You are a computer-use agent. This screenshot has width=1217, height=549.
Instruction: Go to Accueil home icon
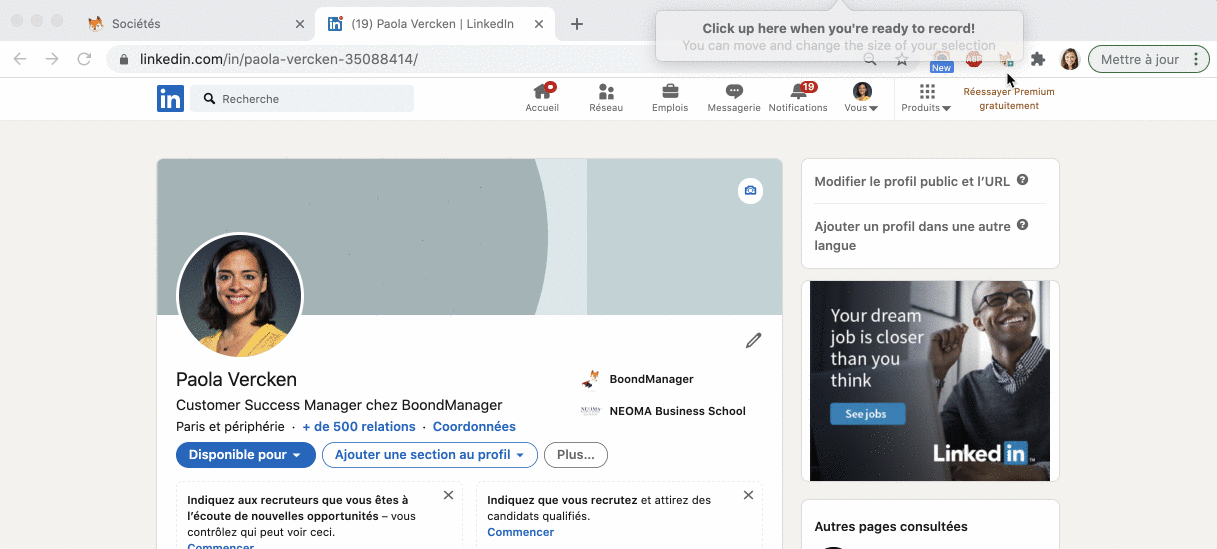(x=542, y=98)
